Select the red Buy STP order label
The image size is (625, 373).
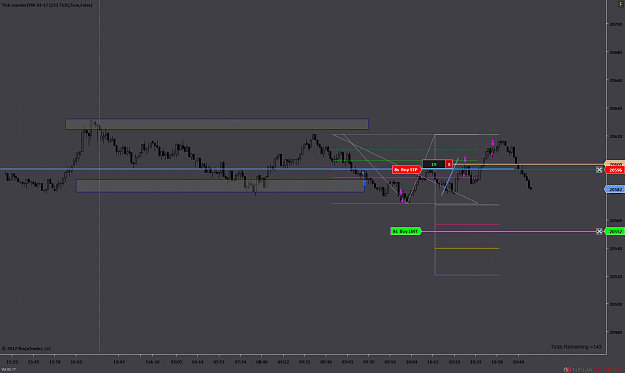click(x=406, y=170)
